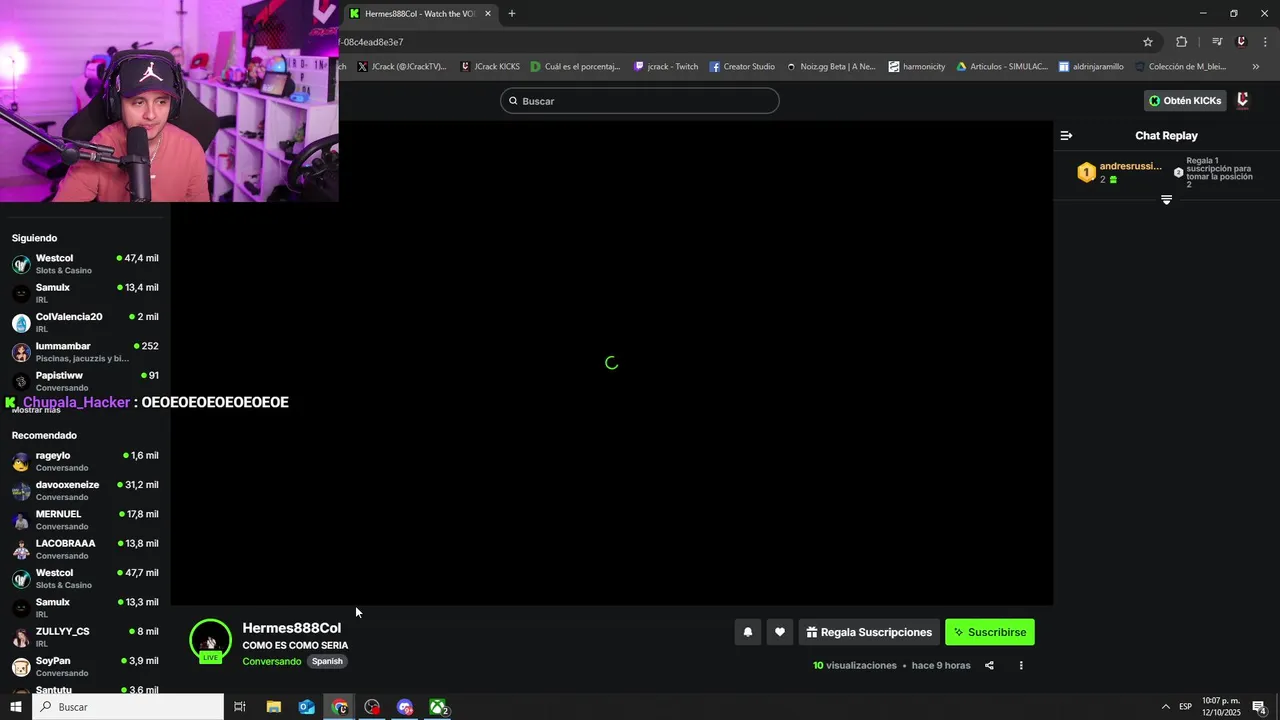
Task: Open Outlook from taskbar
Action: (306, 707)
